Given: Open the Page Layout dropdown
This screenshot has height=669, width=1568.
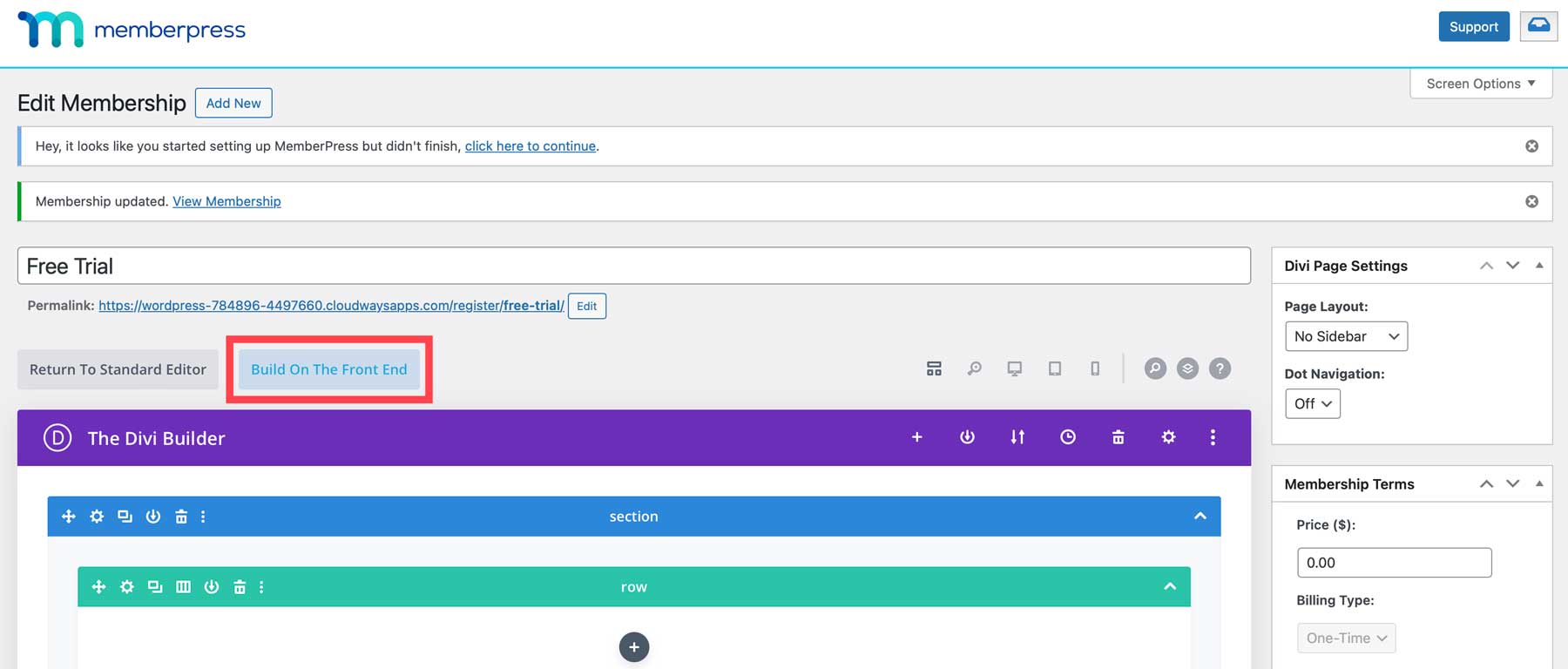Looking at the screenshot, I should coord(1346,336).
